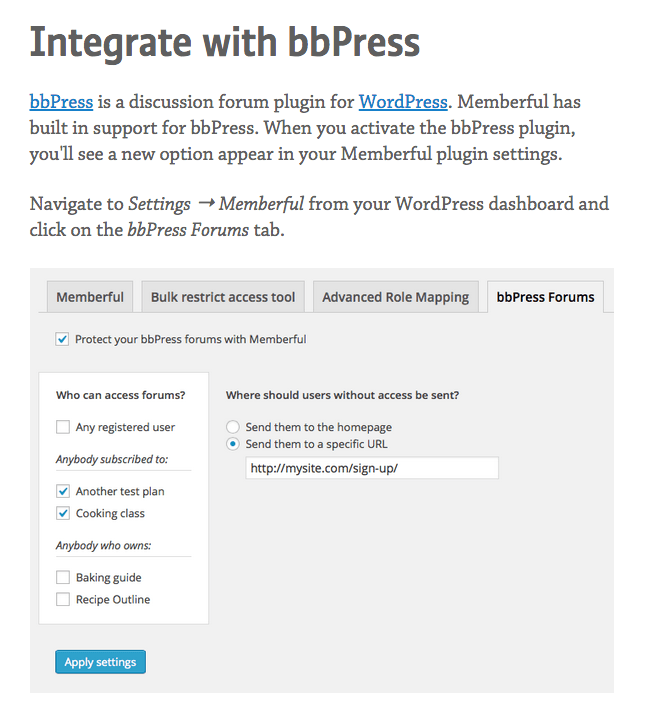Follow the WordPress hyperlink
Screen dimensions: 649x720
(403, 102)
